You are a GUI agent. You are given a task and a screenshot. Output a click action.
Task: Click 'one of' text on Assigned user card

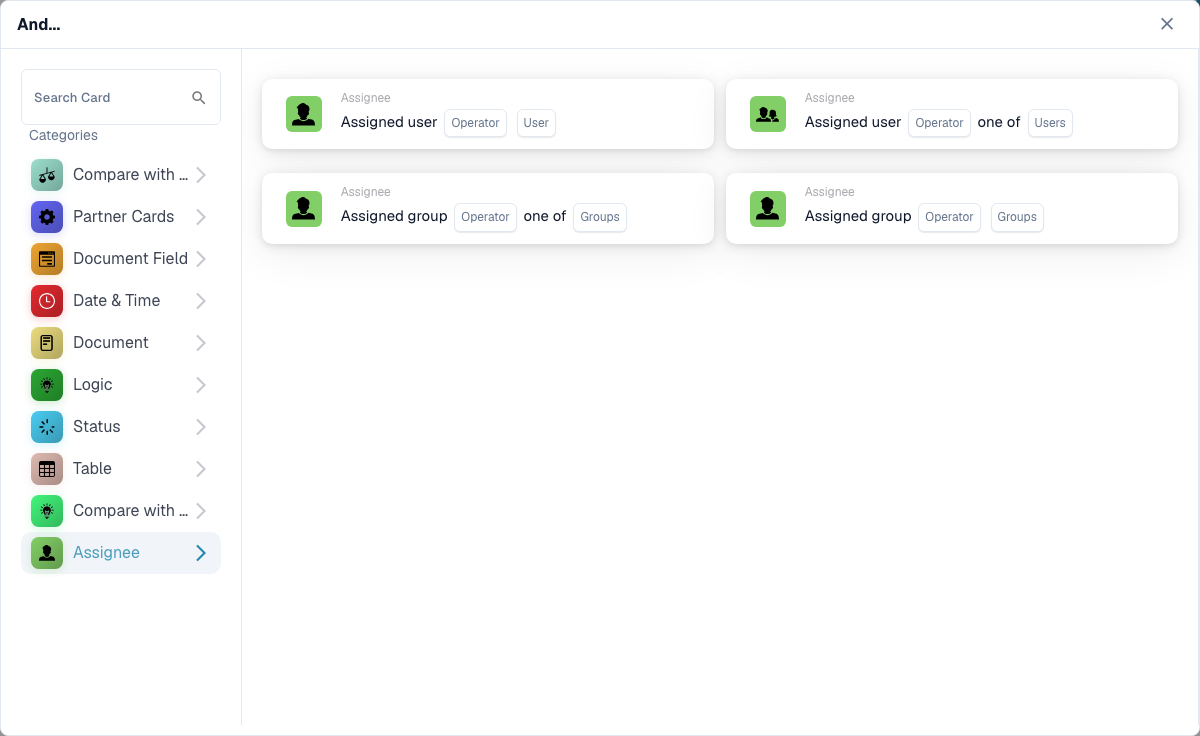pyautogui.click(x=999, y=122)
